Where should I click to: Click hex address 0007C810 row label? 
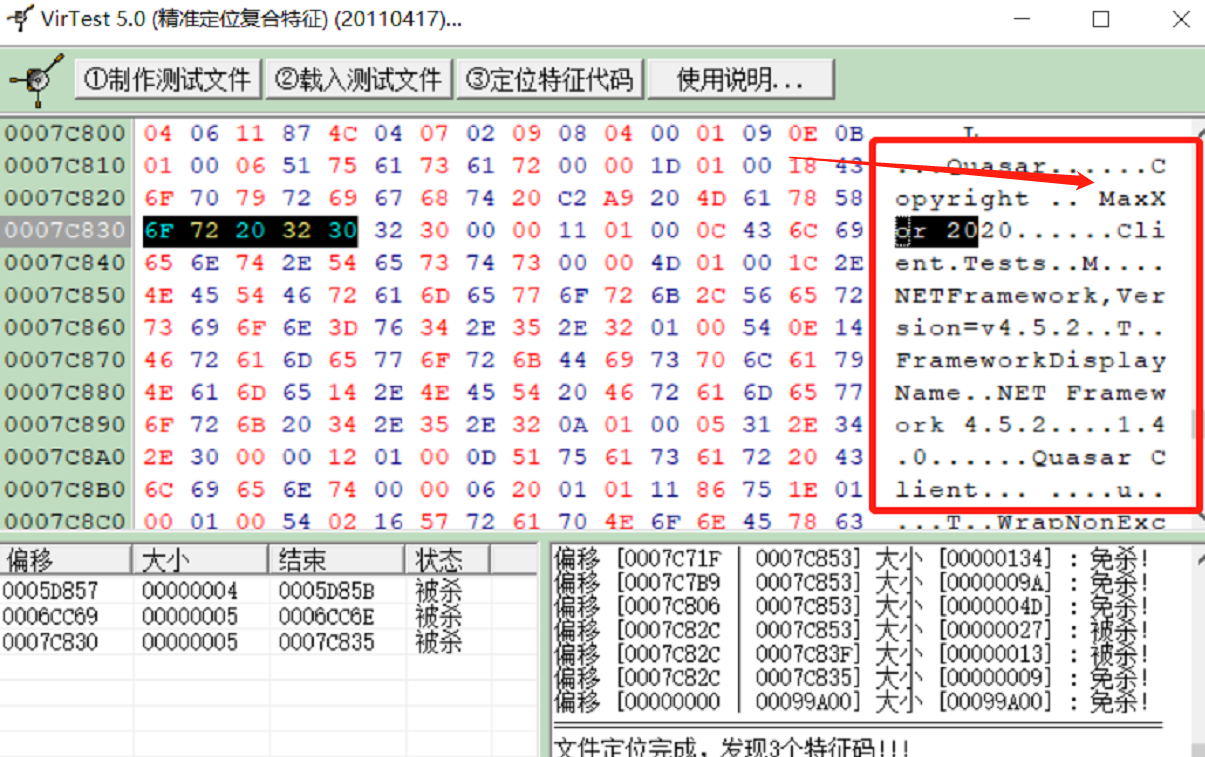pyautogui.click(x=66, y=165)
